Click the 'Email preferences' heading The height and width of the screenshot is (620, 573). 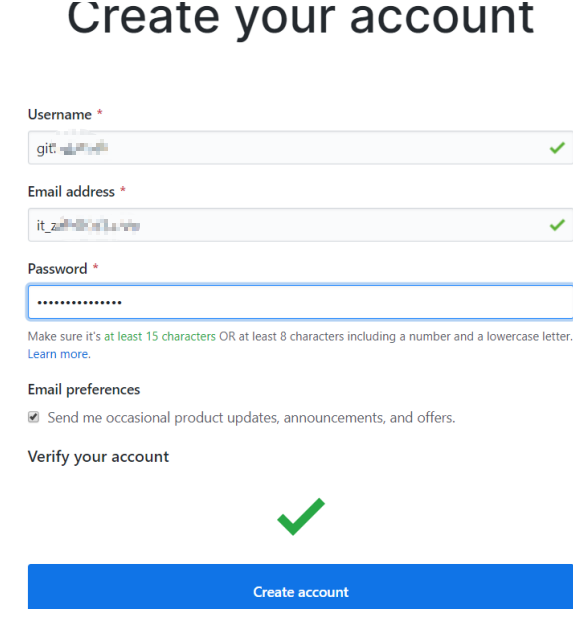tap(84, 390)
